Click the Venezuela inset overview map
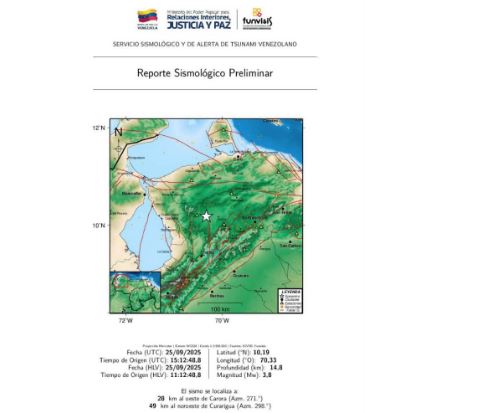 (135, 292)
